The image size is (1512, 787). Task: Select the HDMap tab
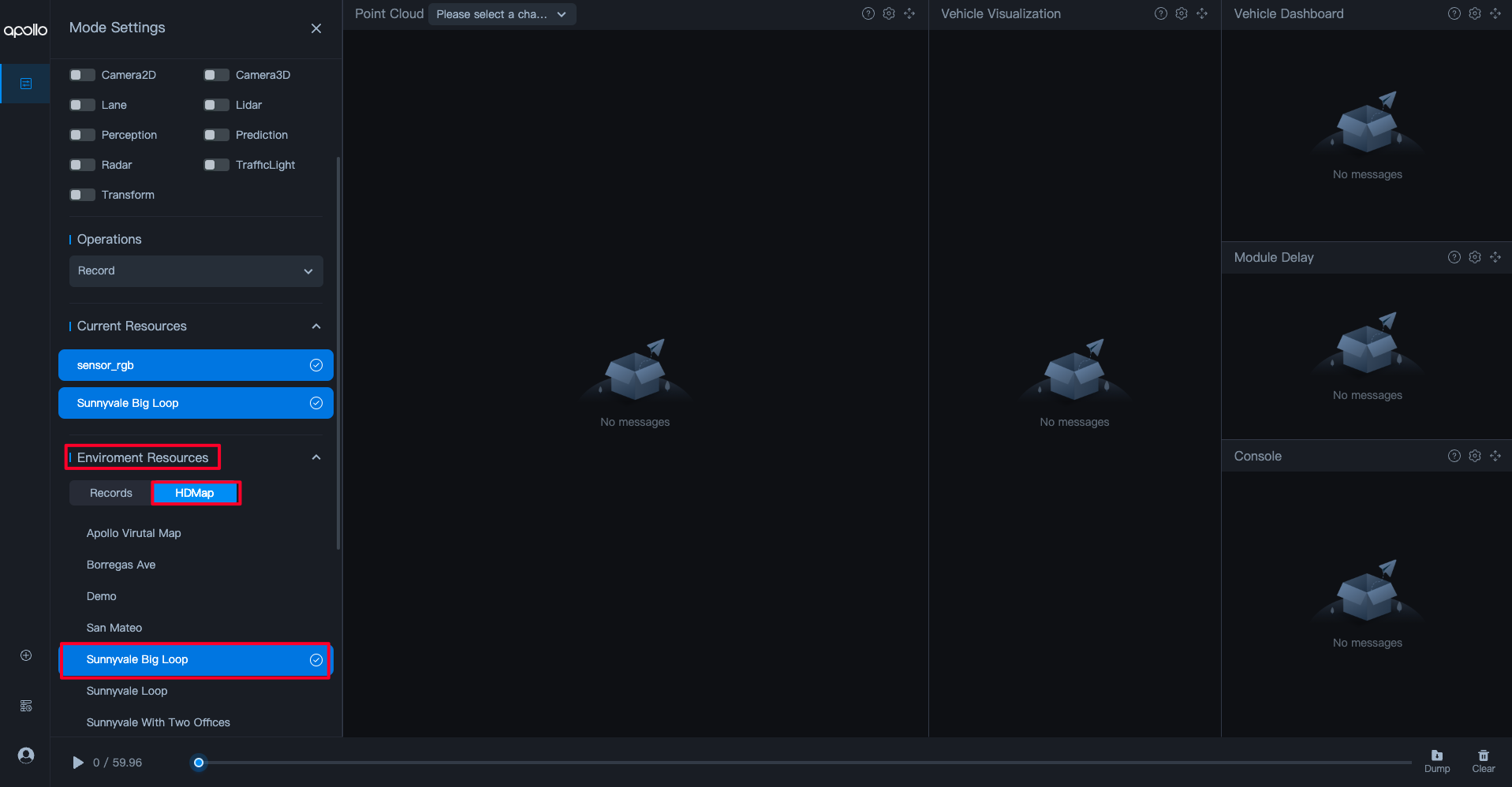pos(195,493)
